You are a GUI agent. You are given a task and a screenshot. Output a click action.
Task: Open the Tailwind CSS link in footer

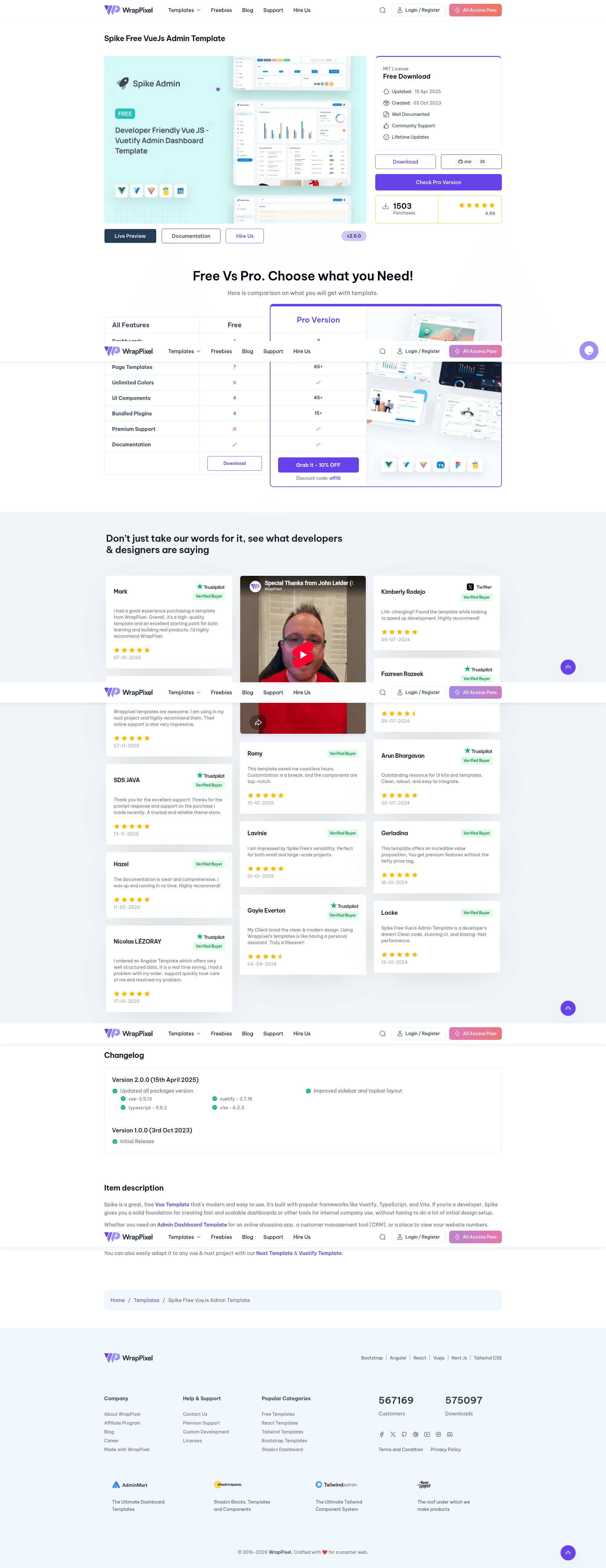click(x=487, y=1358)
